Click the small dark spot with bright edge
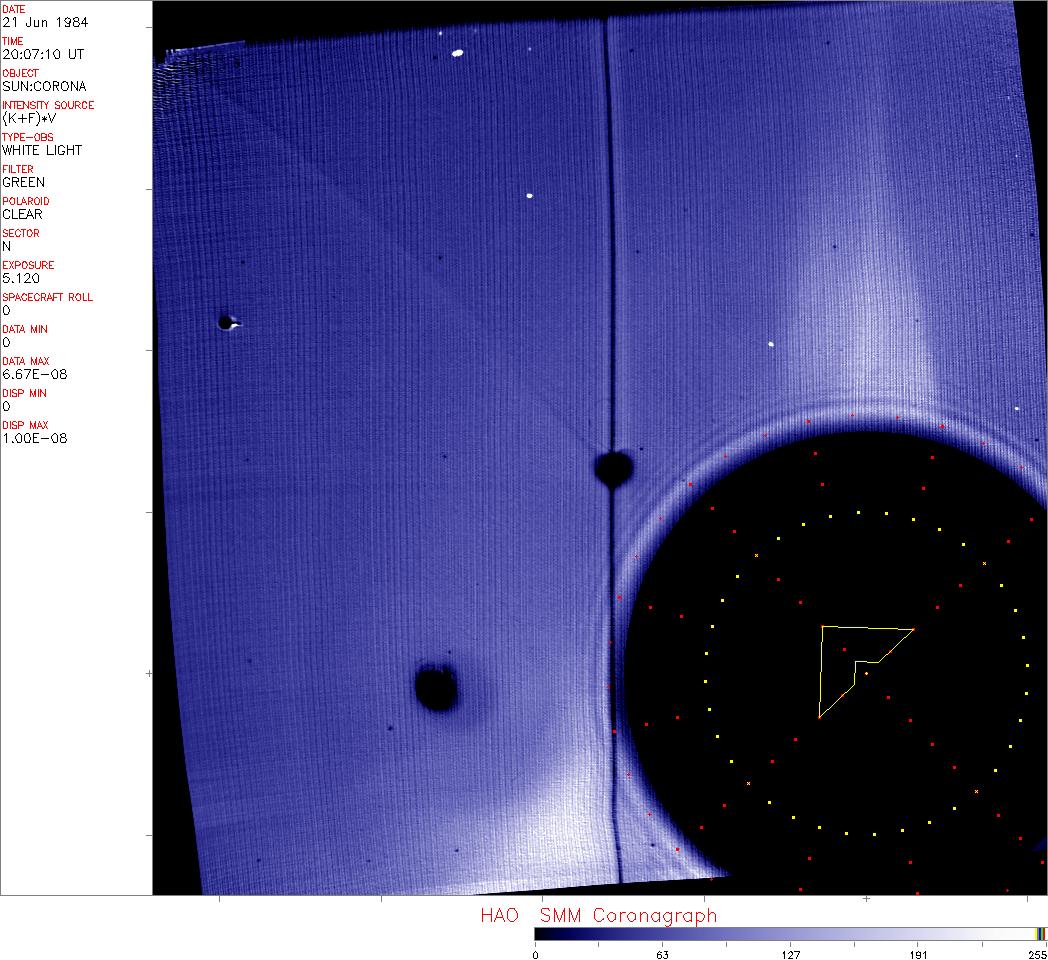 coord(227,322)
